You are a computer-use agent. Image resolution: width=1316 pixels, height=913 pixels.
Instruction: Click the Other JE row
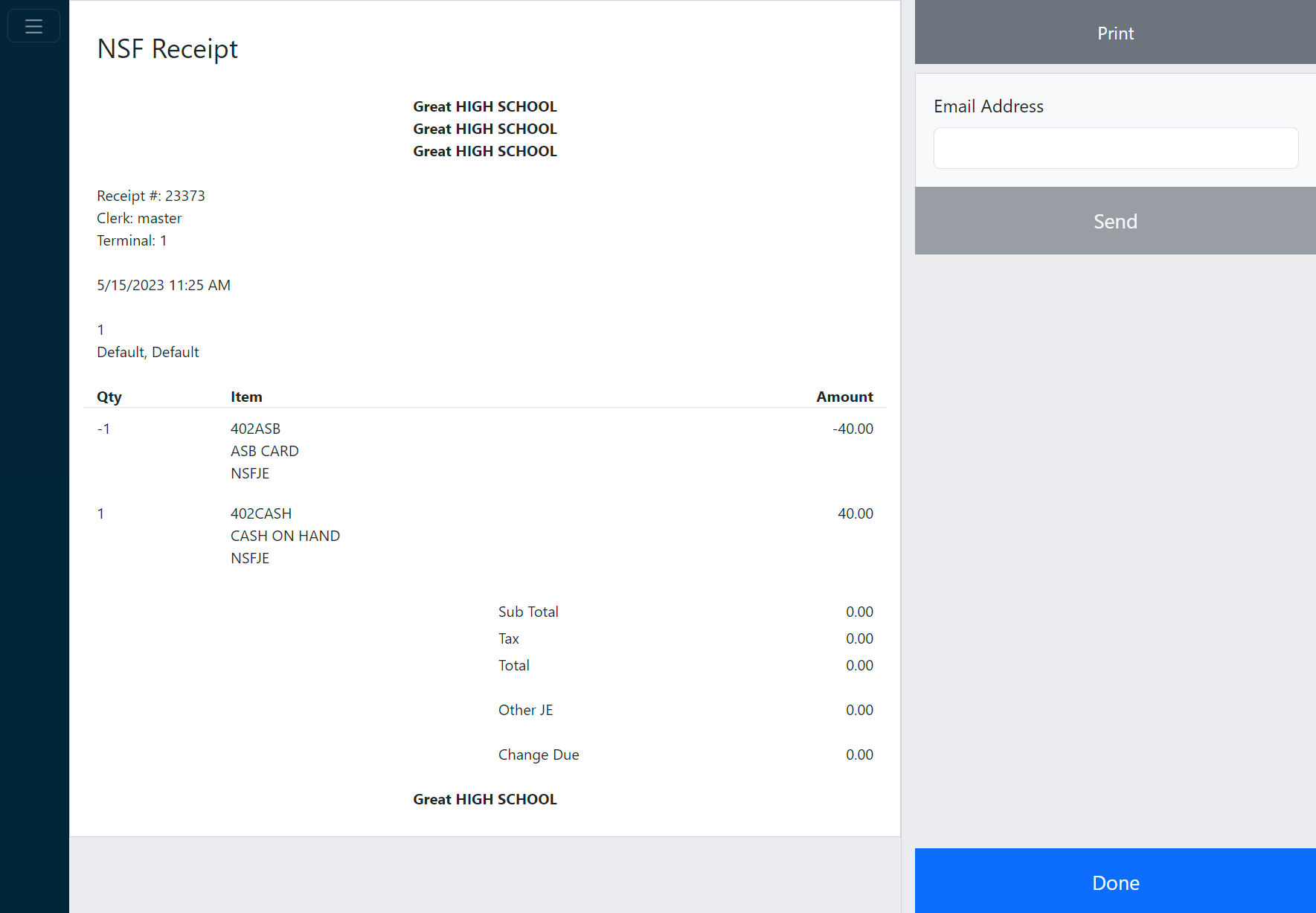point(525,709)
